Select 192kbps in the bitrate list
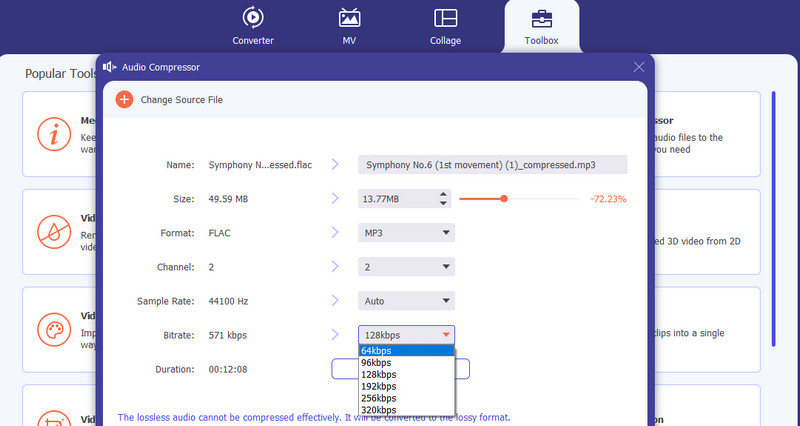 pyautogui.click(x=406, y=386)
